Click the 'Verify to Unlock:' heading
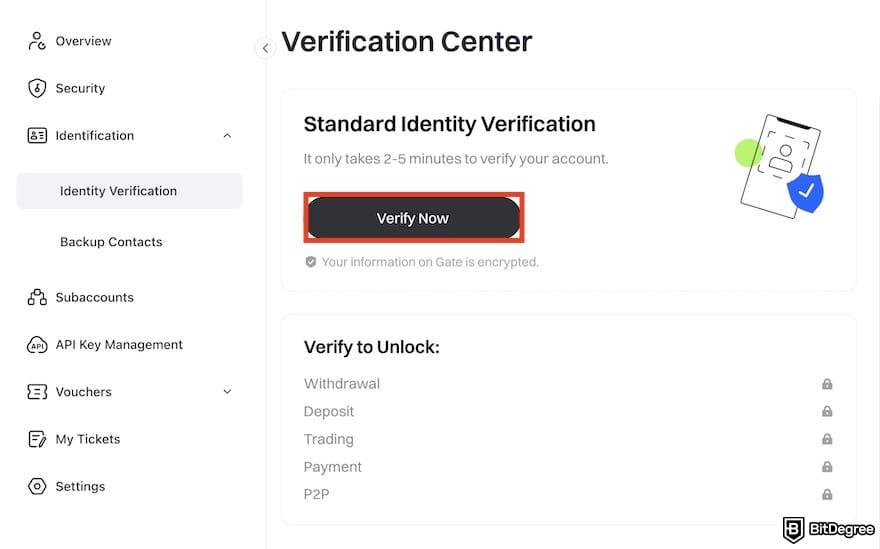 pyautogui.click(x=372, y=347)
